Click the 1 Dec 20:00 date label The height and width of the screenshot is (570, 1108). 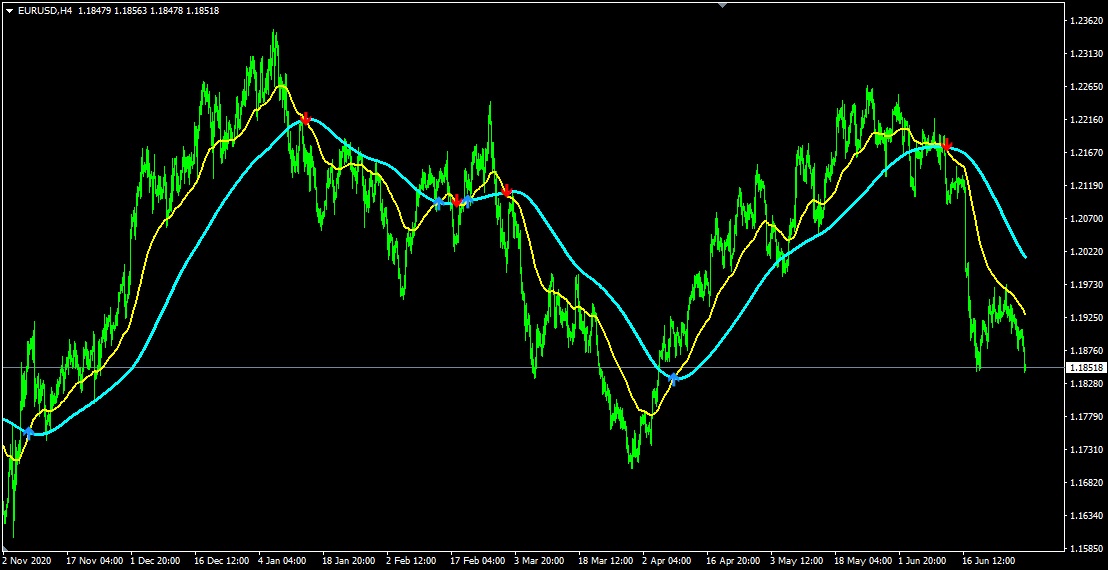point(155,561)
